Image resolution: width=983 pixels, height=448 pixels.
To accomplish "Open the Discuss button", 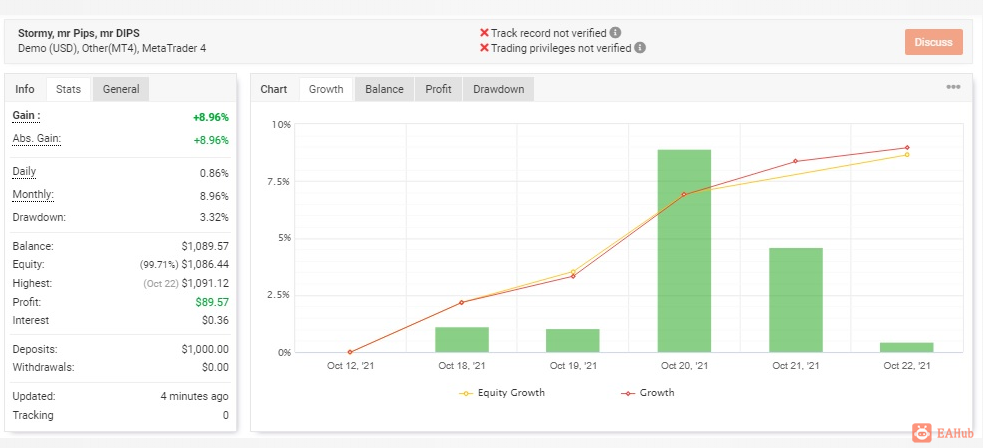I will [933, 42].
